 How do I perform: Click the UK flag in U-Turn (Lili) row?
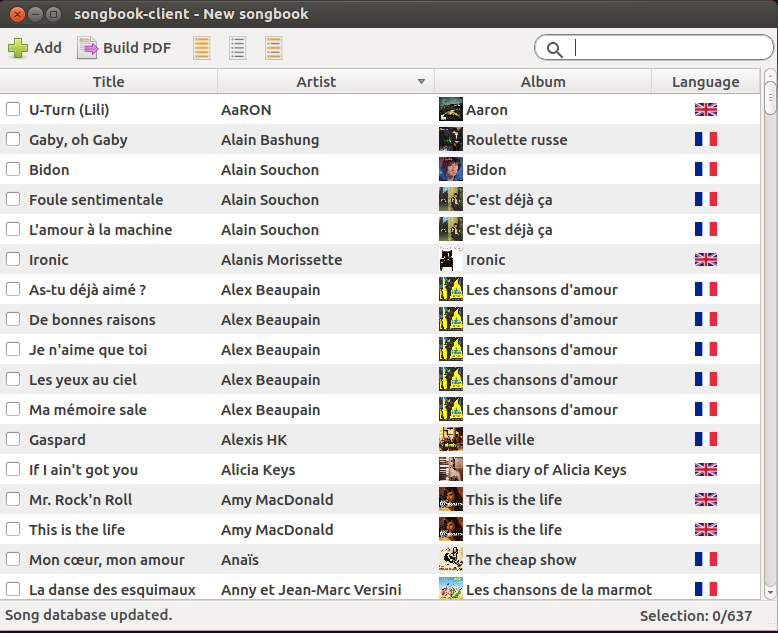pos(706,110)
